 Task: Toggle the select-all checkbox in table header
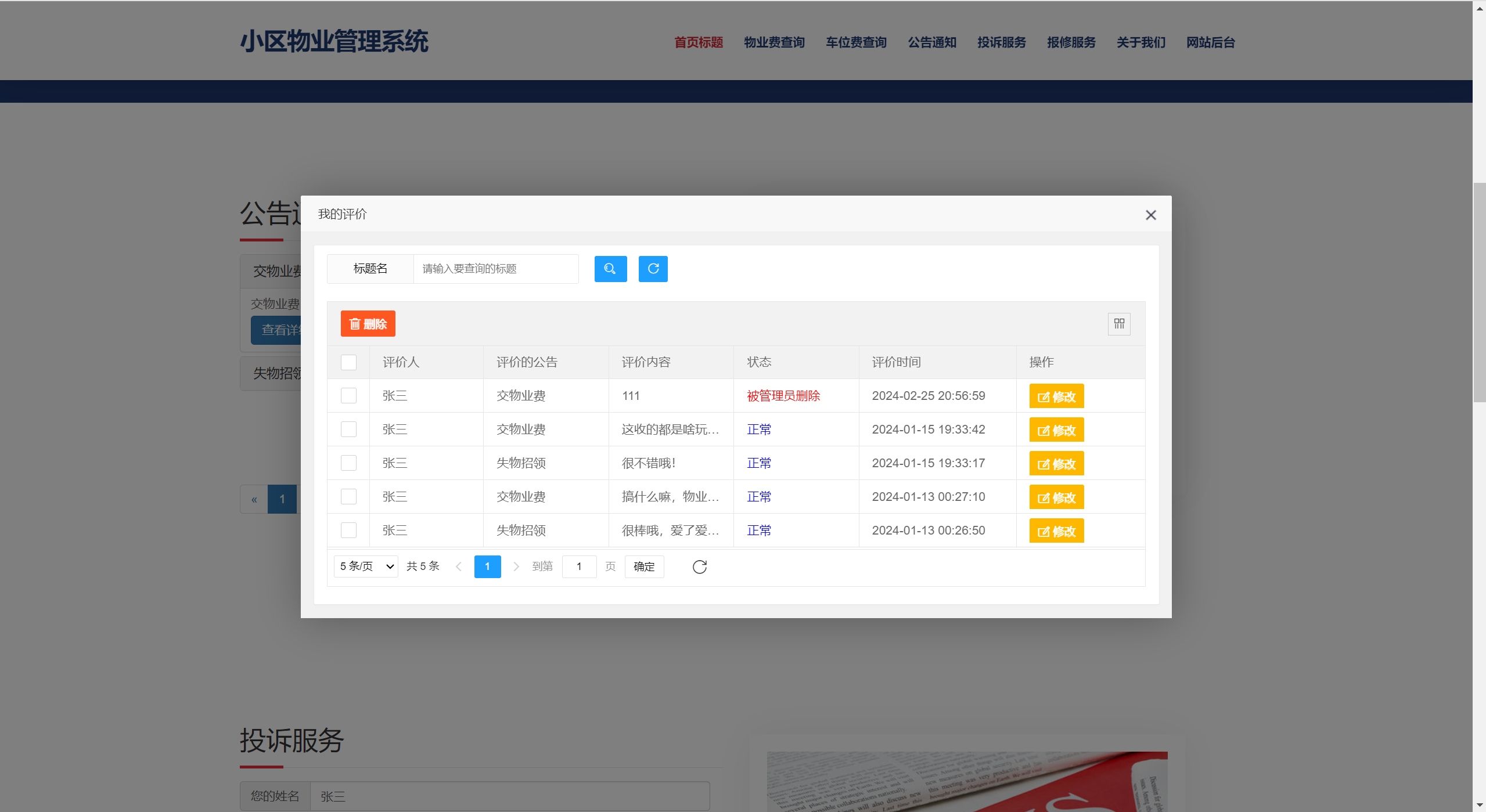(348, 362)
